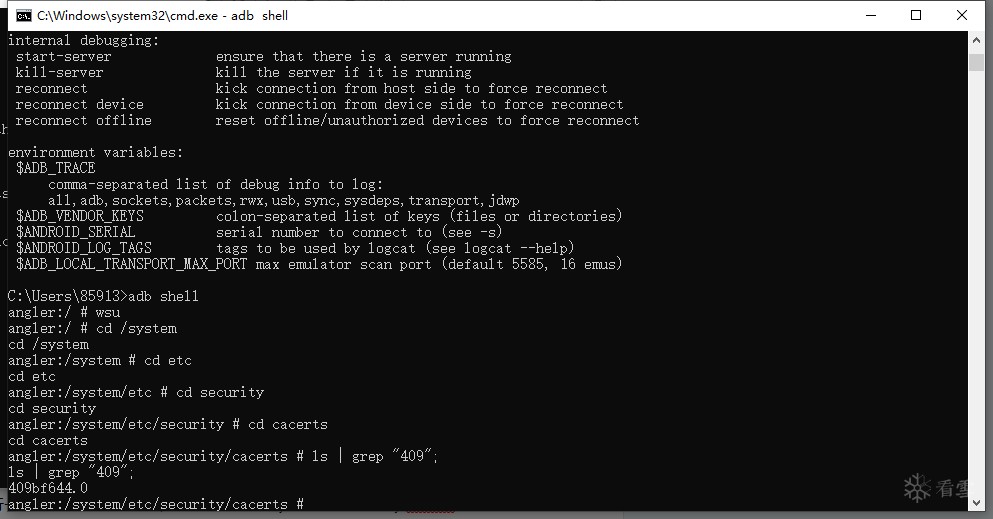This screenshot has height=519, width=993.
Task: Click the window title text 'cmd.exe - adb shell'
Action: (x=162, y=16)
